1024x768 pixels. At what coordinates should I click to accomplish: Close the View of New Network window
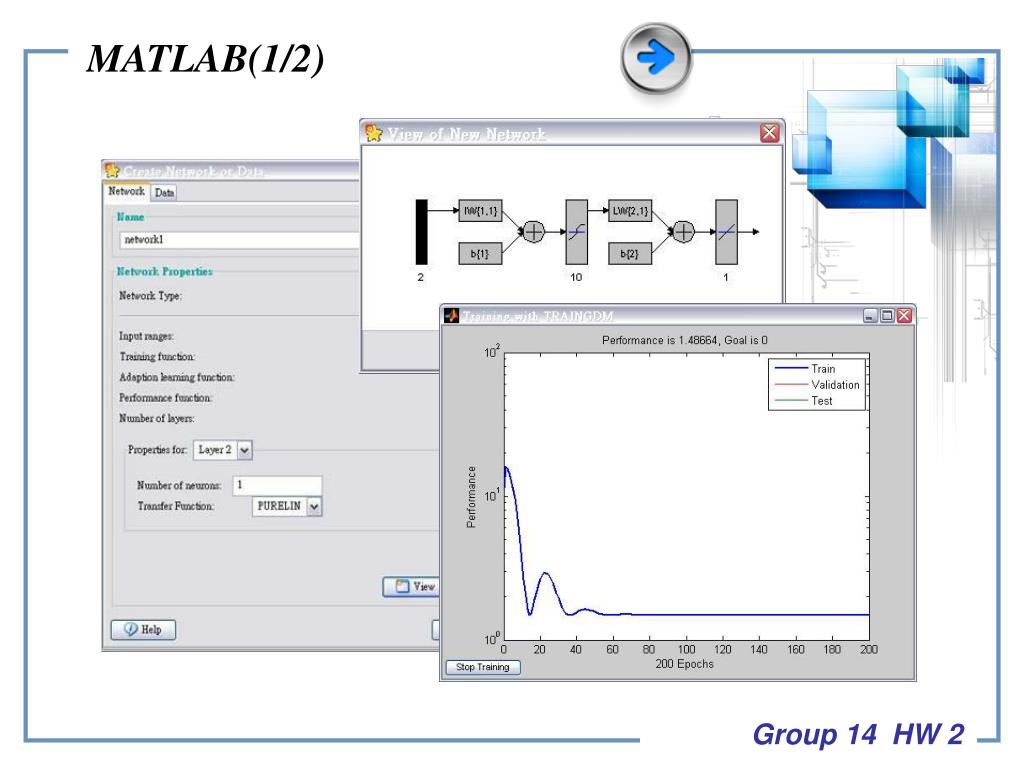point(770,133)
